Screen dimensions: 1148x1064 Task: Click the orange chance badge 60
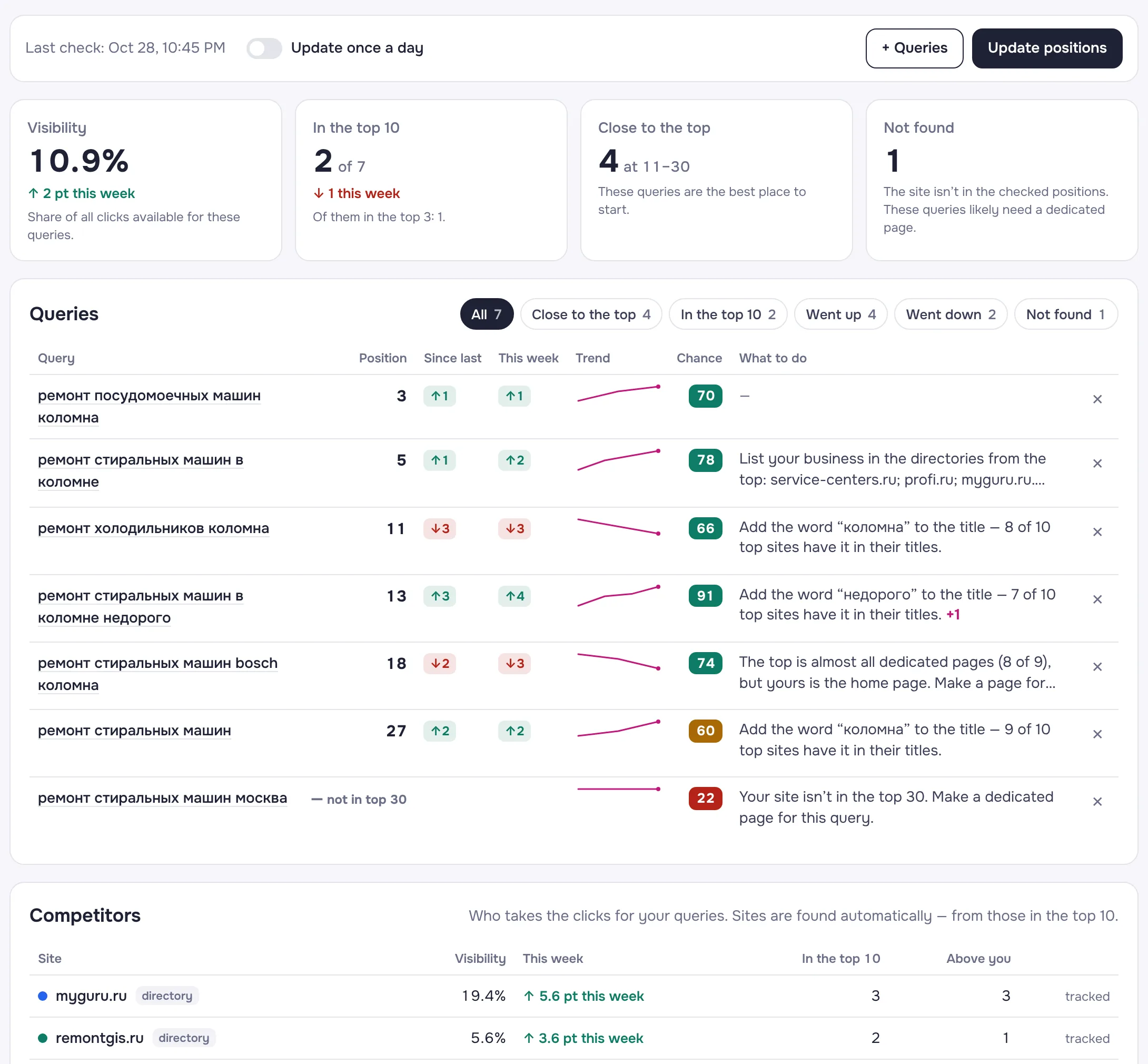[705, 731]
